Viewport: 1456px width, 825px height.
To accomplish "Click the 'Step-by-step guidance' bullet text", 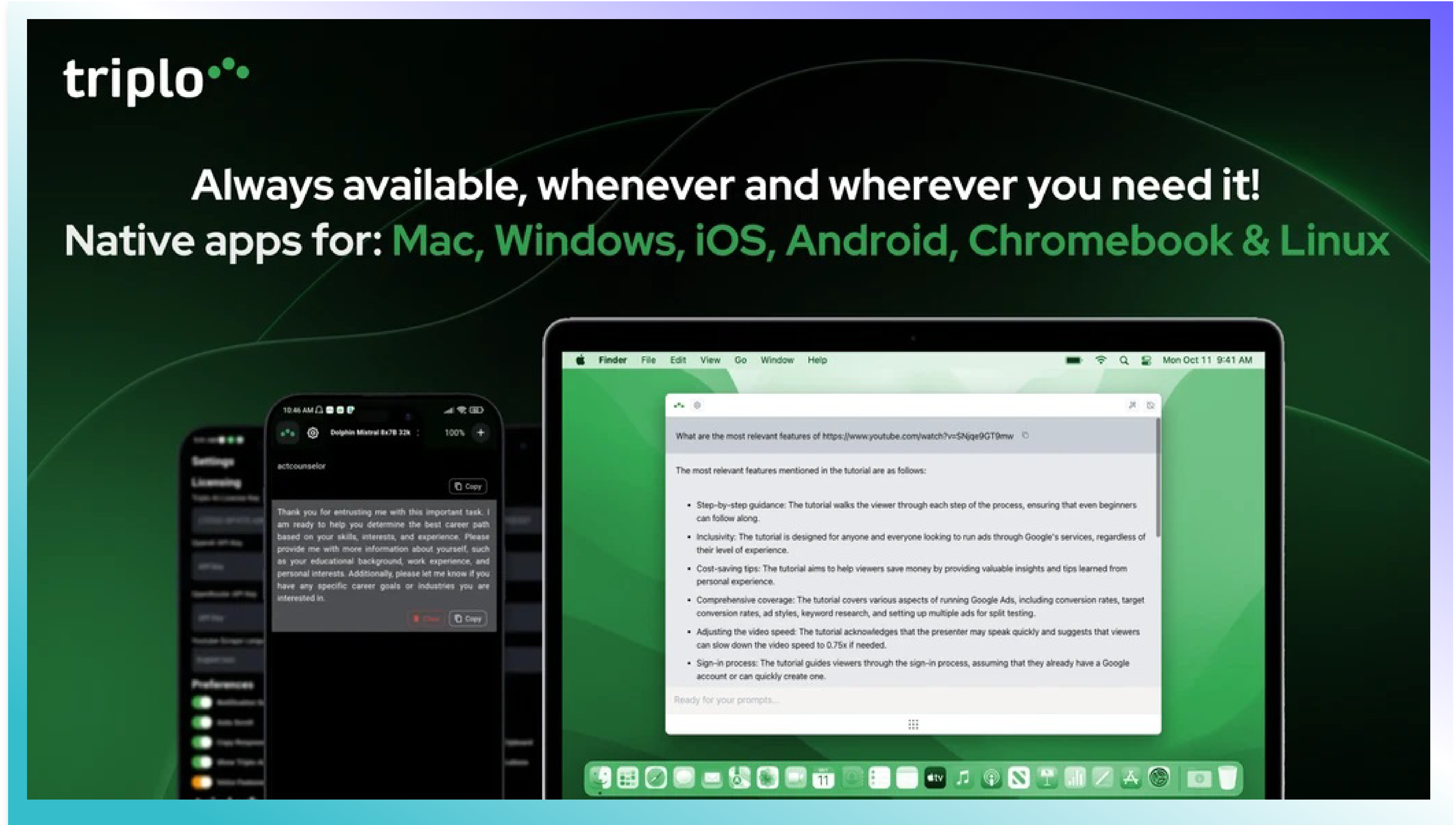I will (916, 511).
